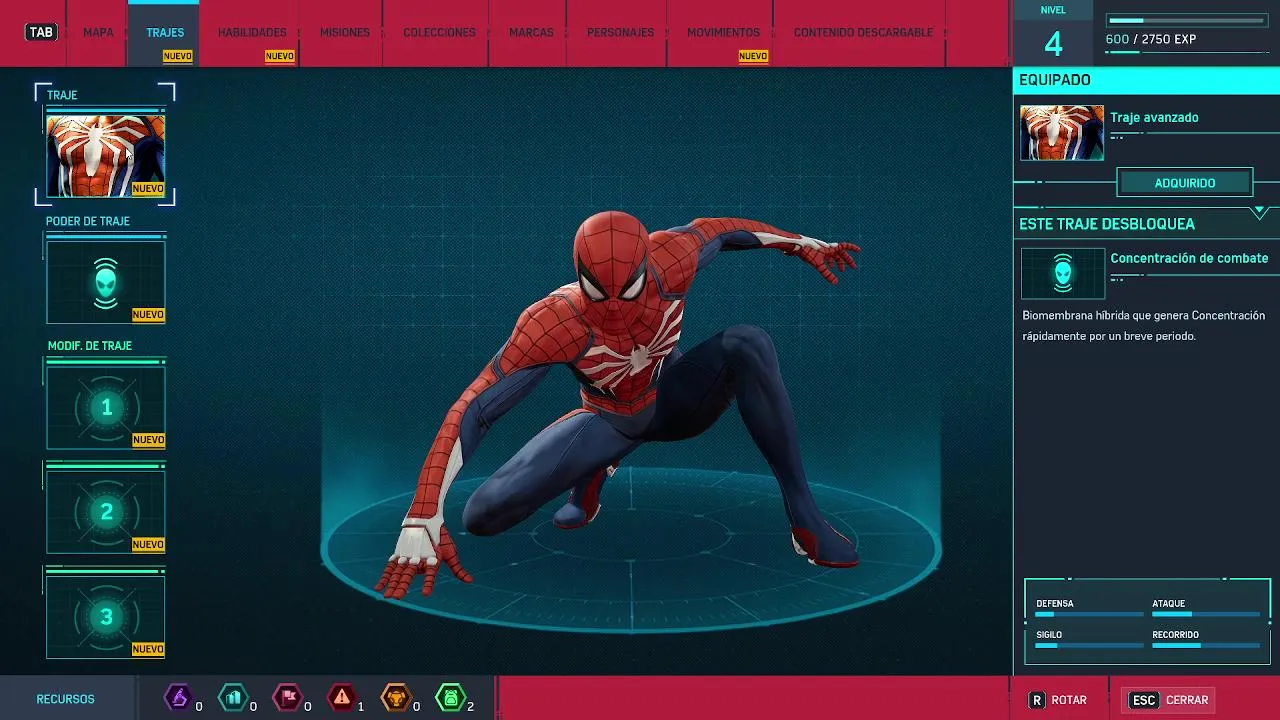The width and height of the screenshot is (1280, 720).
Task: Click the Traje avanzado name text
Action: [x=1154, y=117]
